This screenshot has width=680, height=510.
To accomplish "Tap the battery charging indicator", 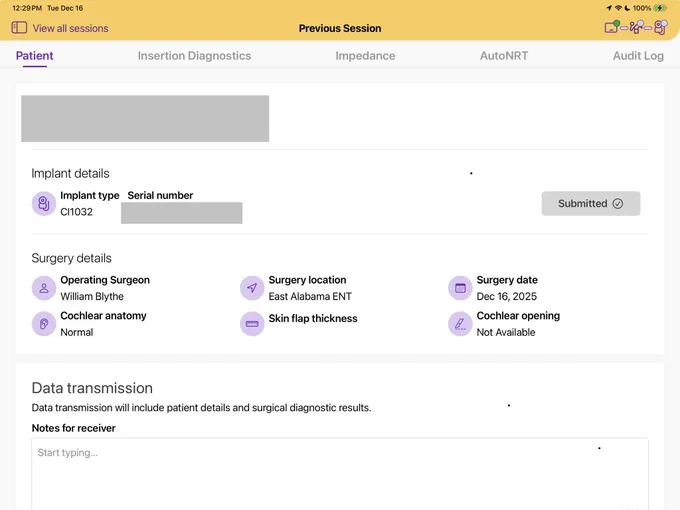I will click(x=660, y=8).
